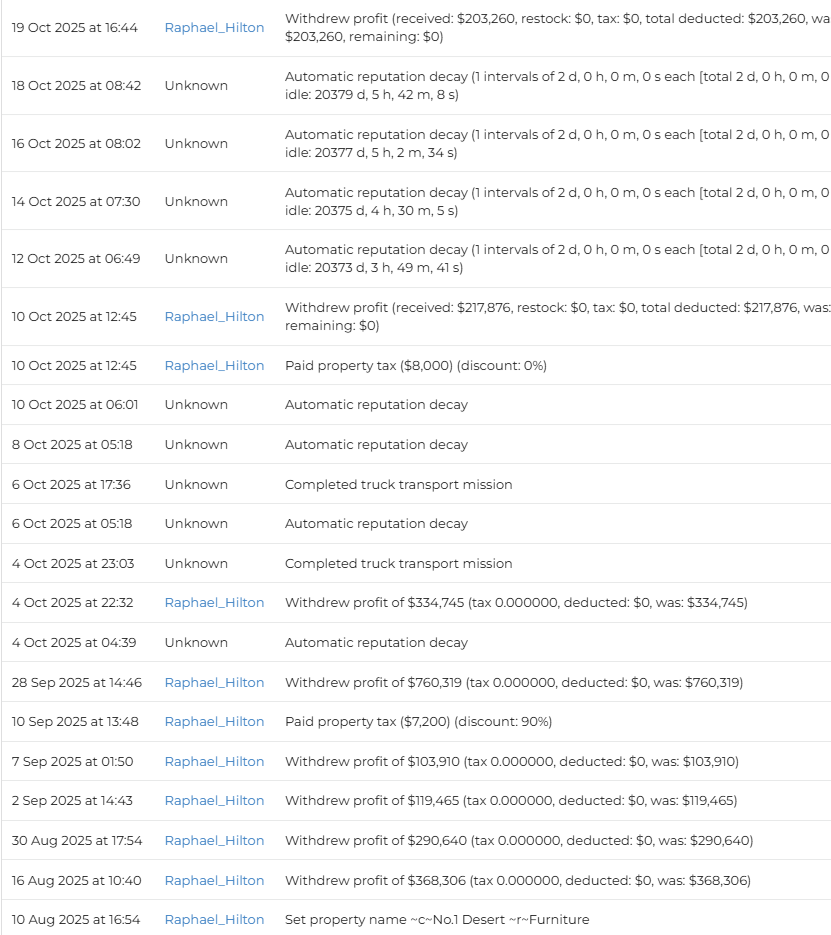
Task: Click Raphael_Hilton on 28 Sep 2025 row
Action: point(214,683)
